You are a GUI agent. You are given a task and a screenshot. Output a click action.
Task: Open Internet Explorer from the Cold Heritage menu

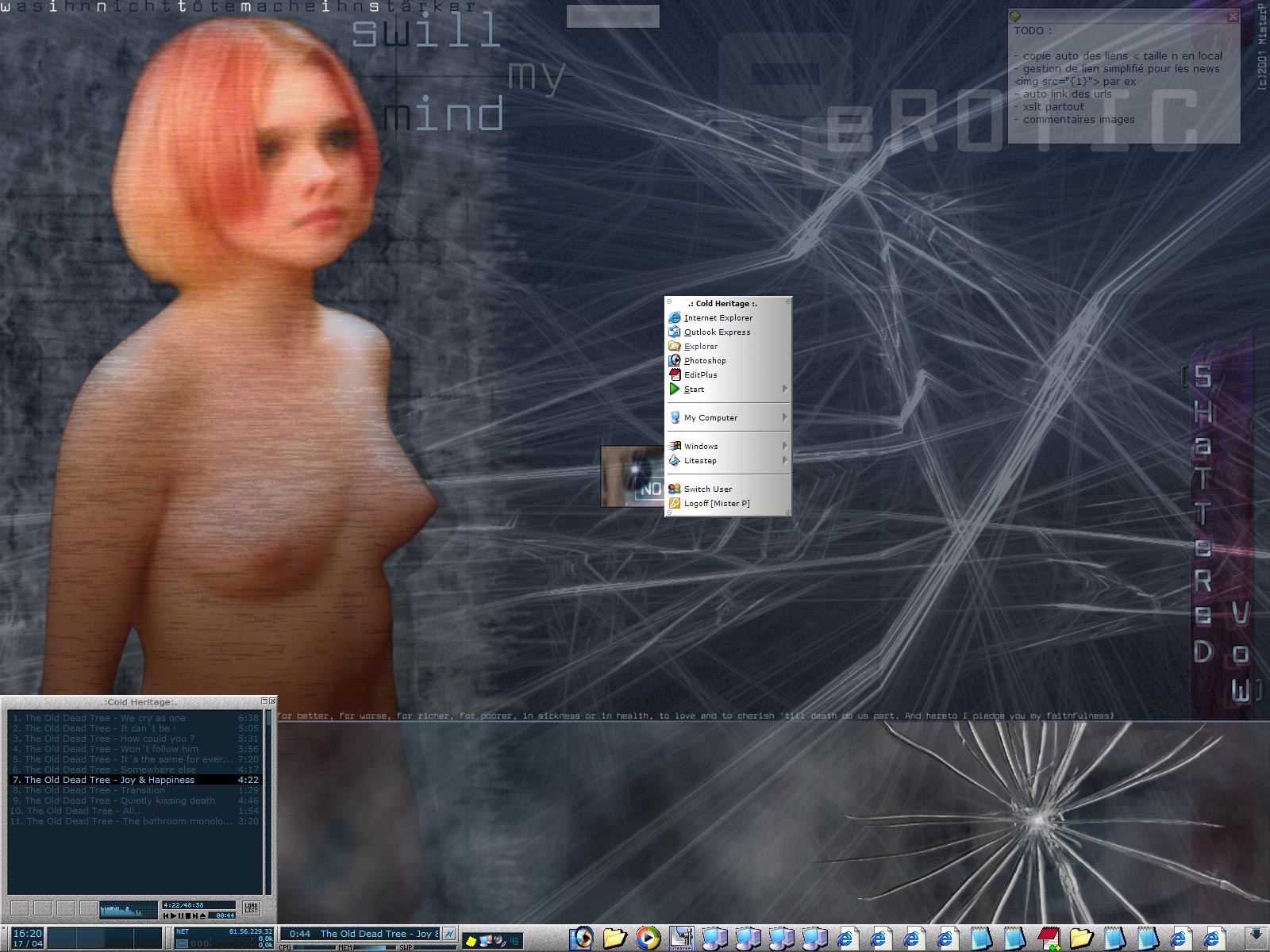[718, 317]
